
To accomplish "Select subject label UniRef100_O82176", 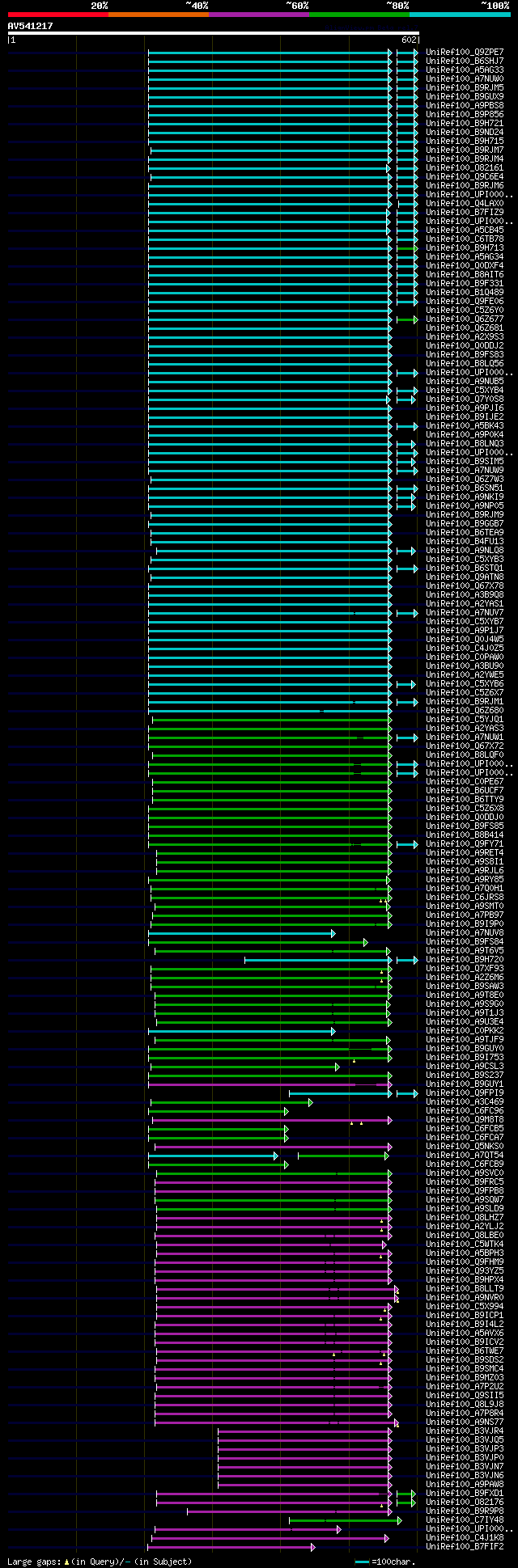I will click(465, 1502).
